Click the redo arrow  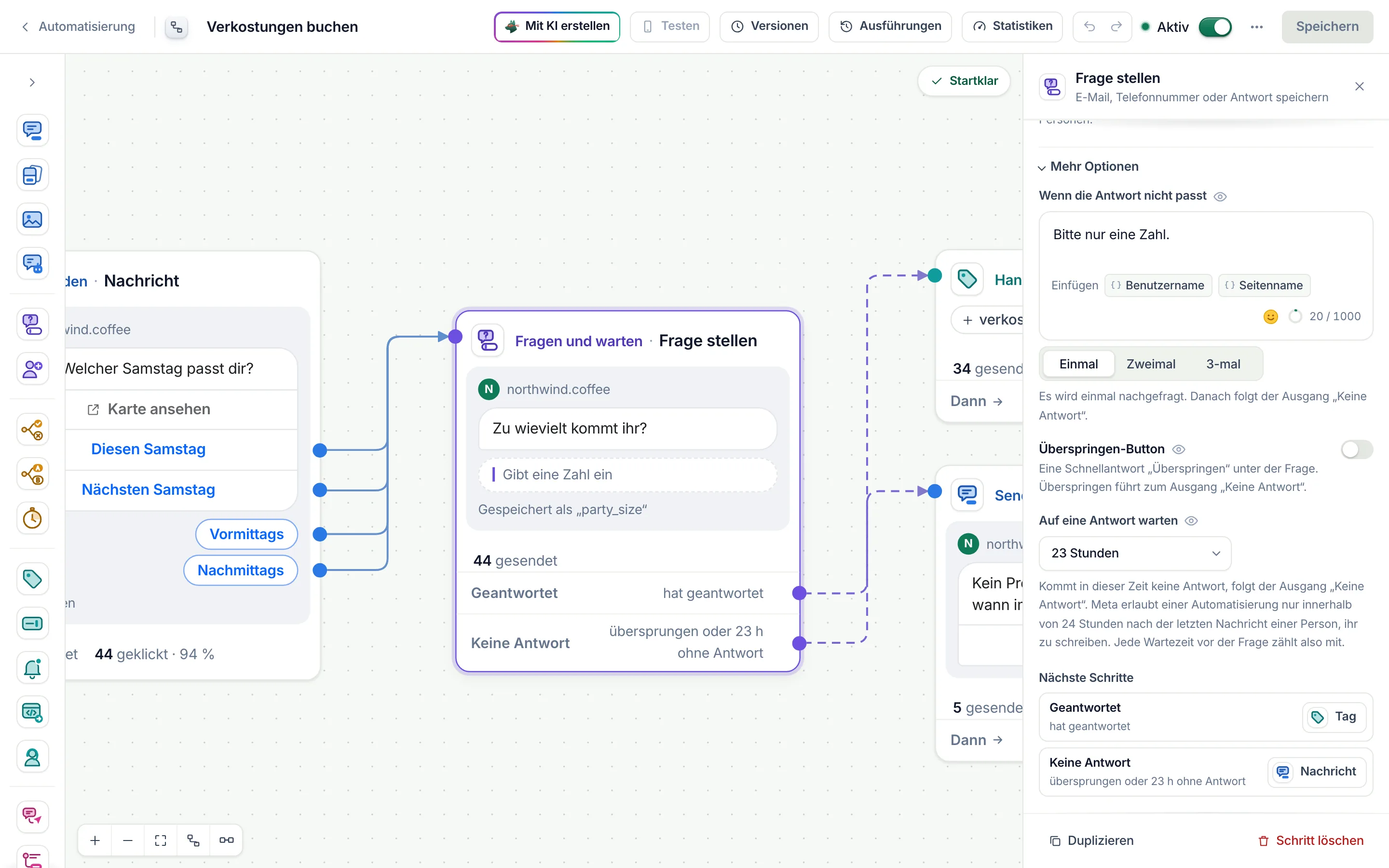(x=1117, y=27)
